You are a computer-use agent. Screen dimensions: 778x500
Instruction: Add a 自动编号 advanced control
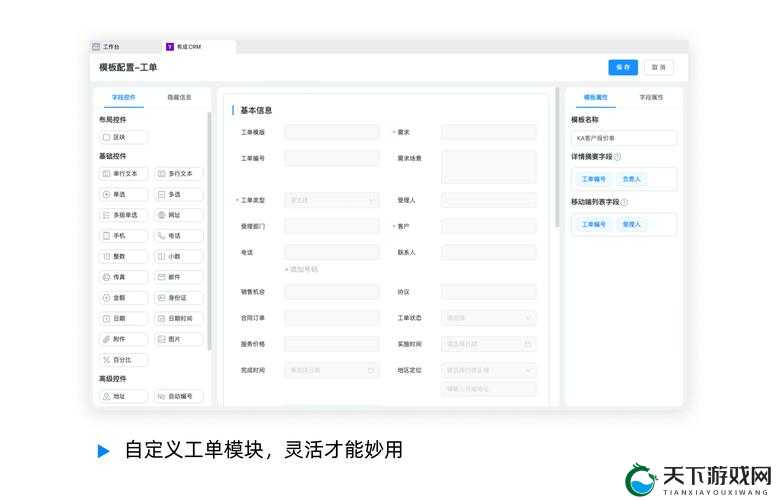(x=179, y=396)
